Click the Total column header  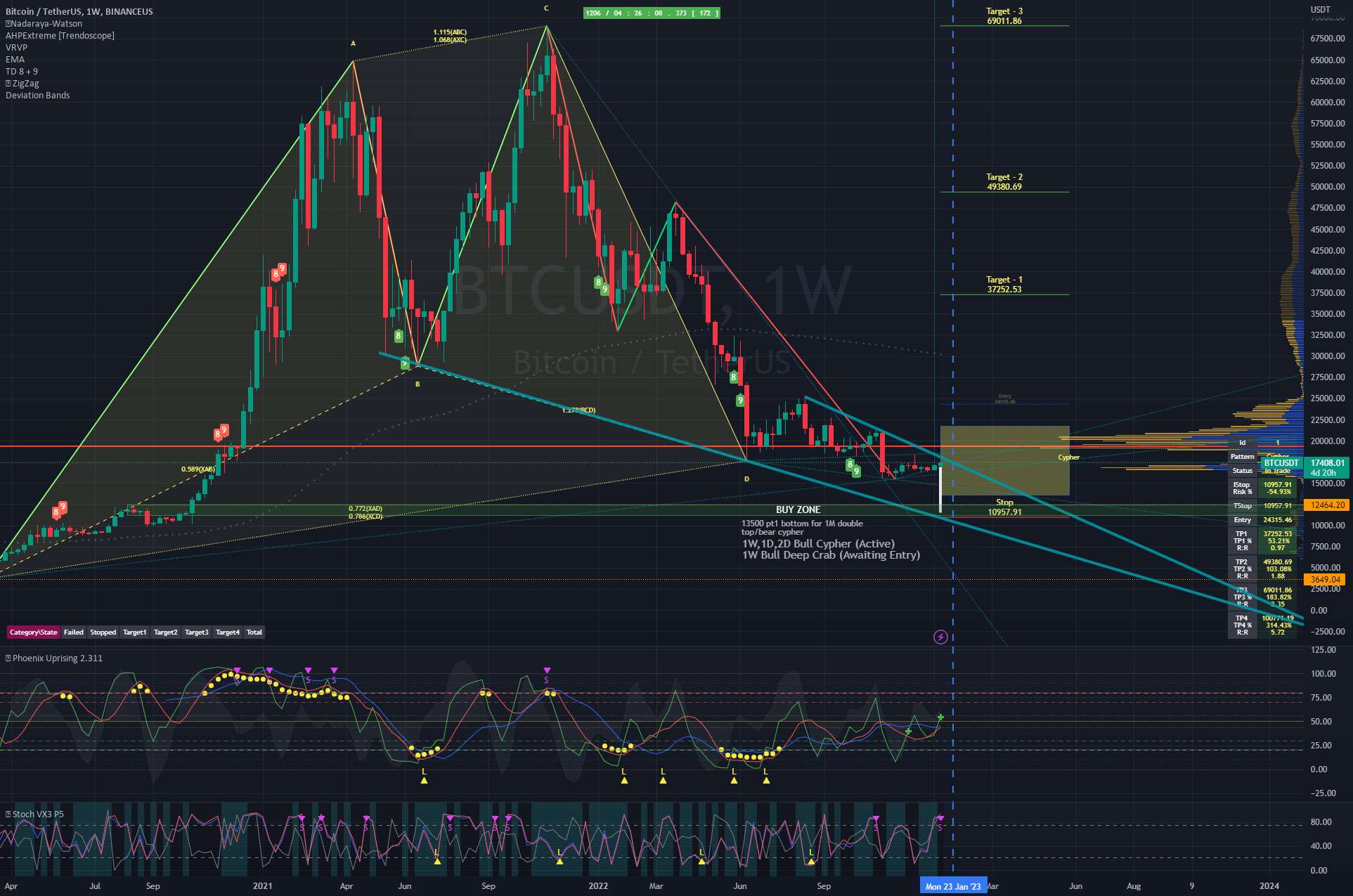254,632
